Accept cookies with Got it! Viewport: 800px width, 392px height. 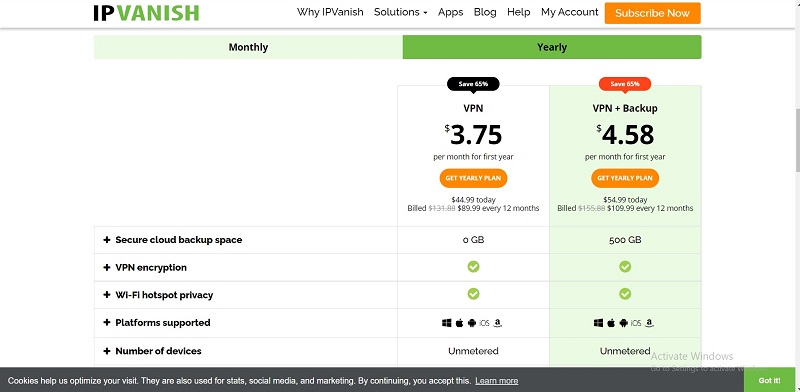pos(769,380)
